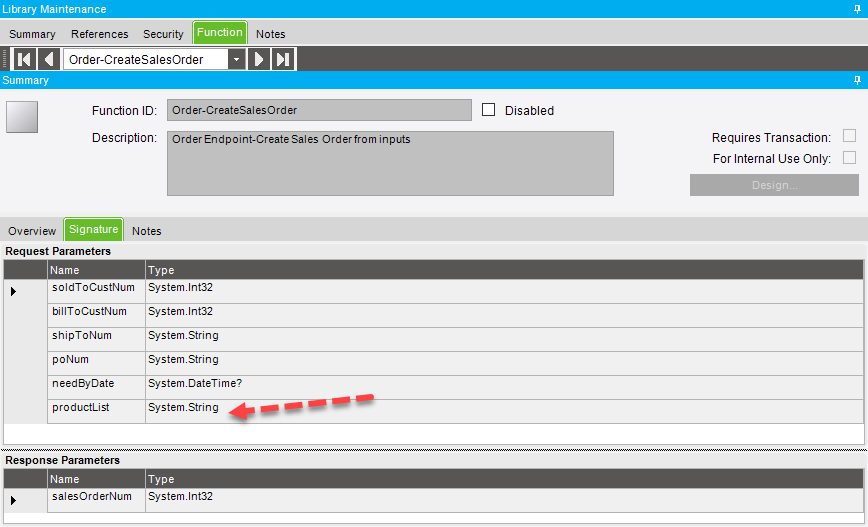Viewport: 868px width, 527px height.
Task: Click System.String type for poNum
Action: click(x=504, y=363)
